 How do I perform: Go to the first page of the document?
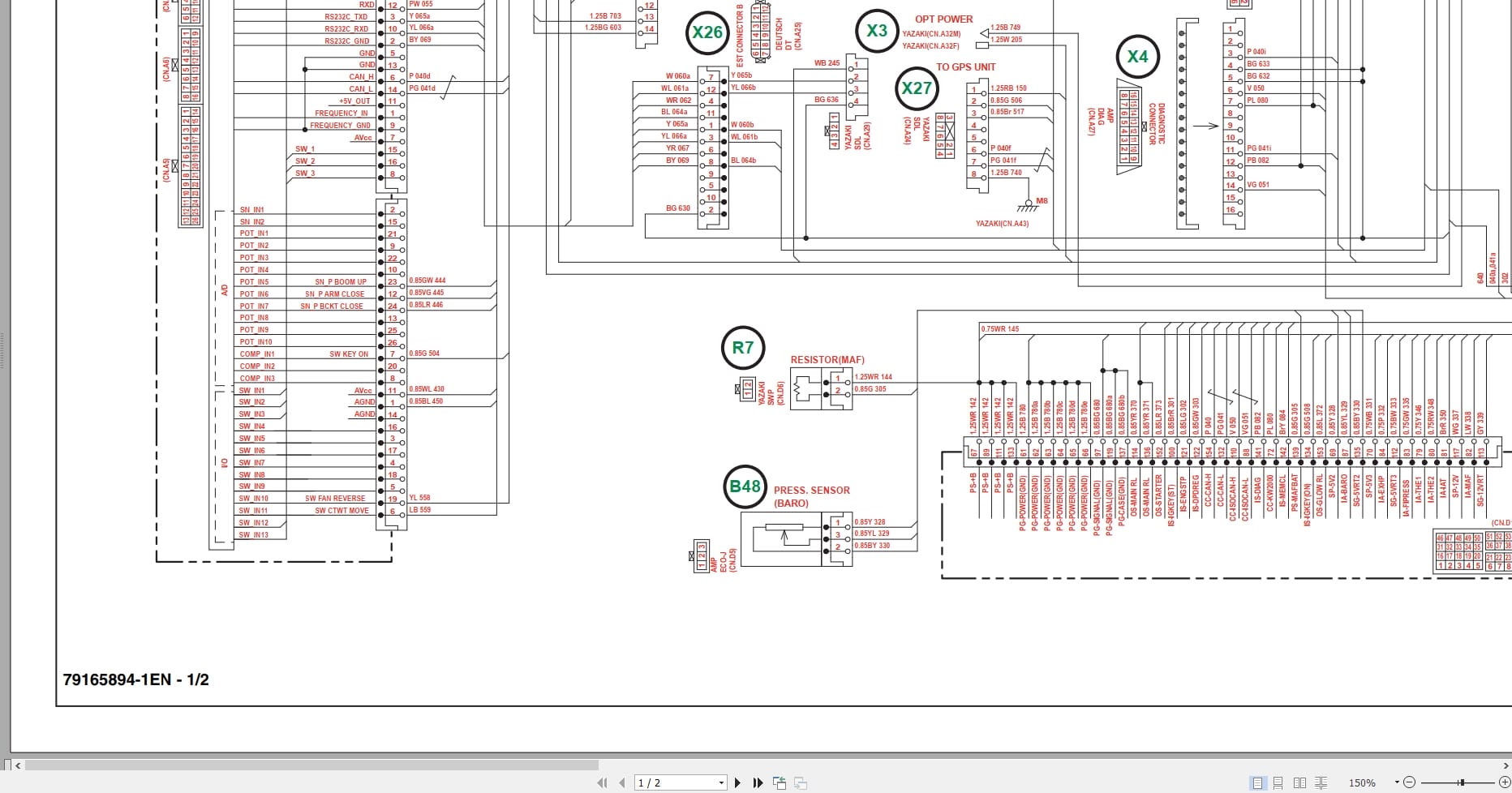(603, 782)
